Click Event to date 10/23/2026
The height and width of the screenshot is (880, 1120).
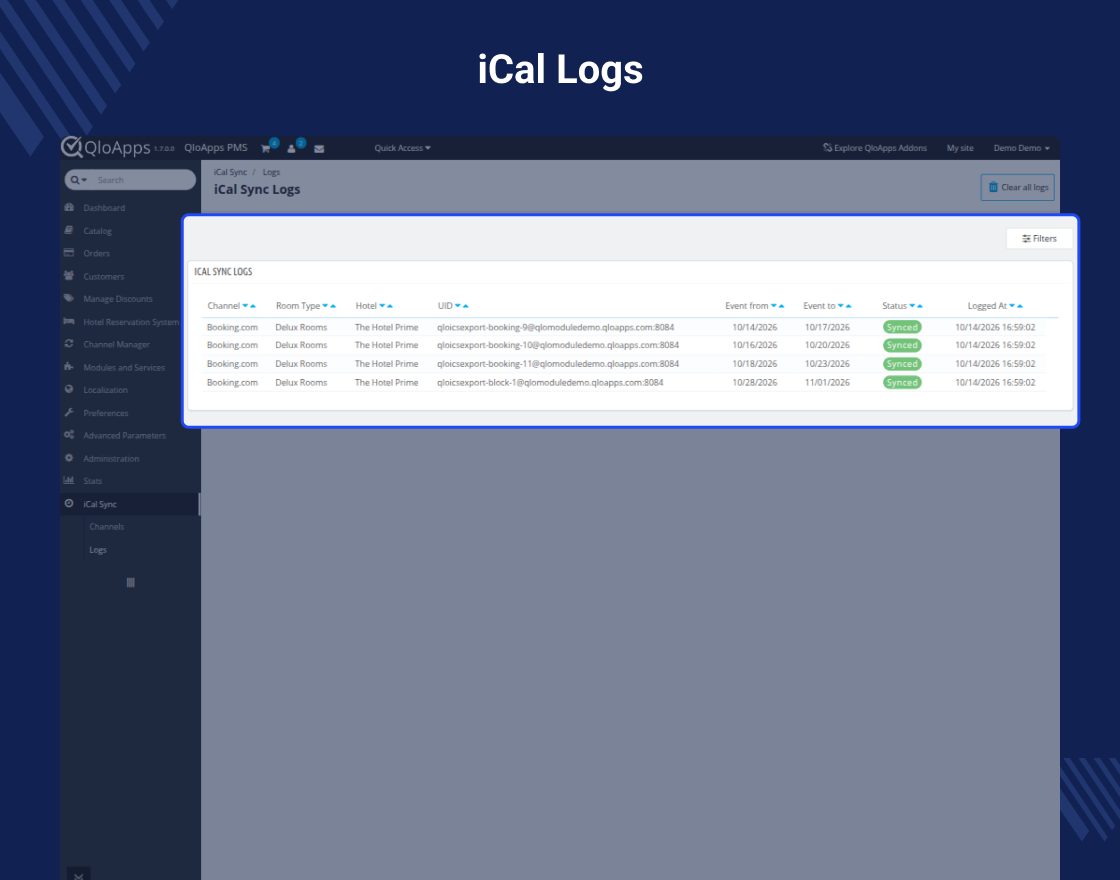[827, 364]
